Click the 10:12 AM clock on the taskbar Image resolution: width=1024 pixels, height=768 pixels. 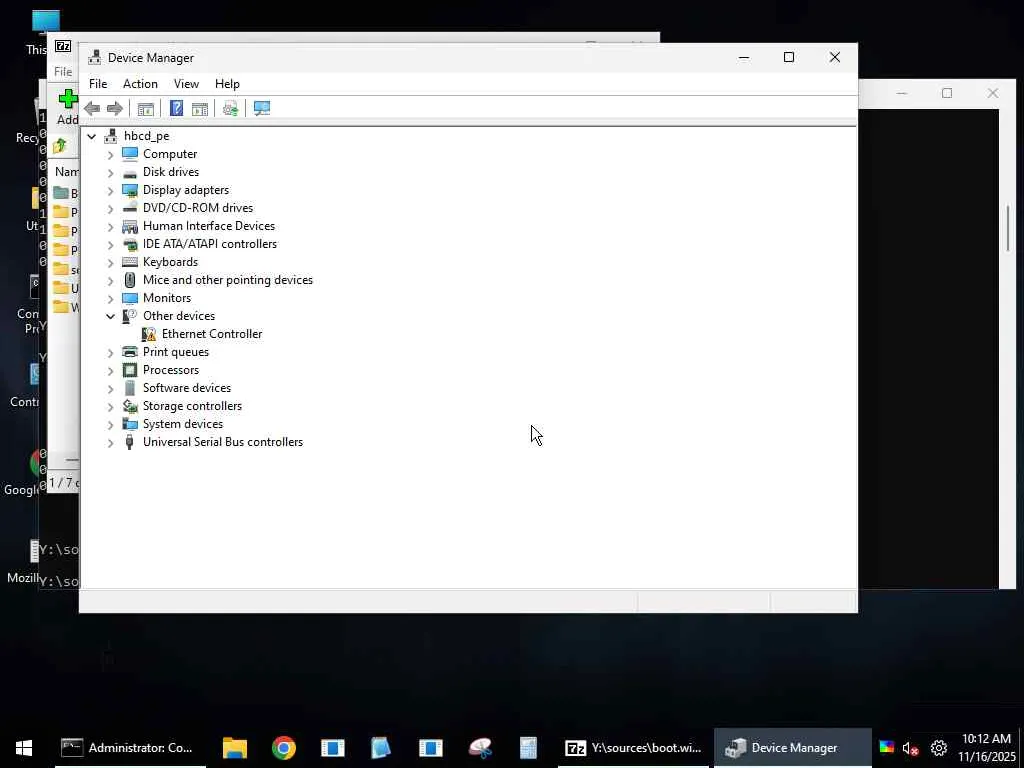coord(986,739)
